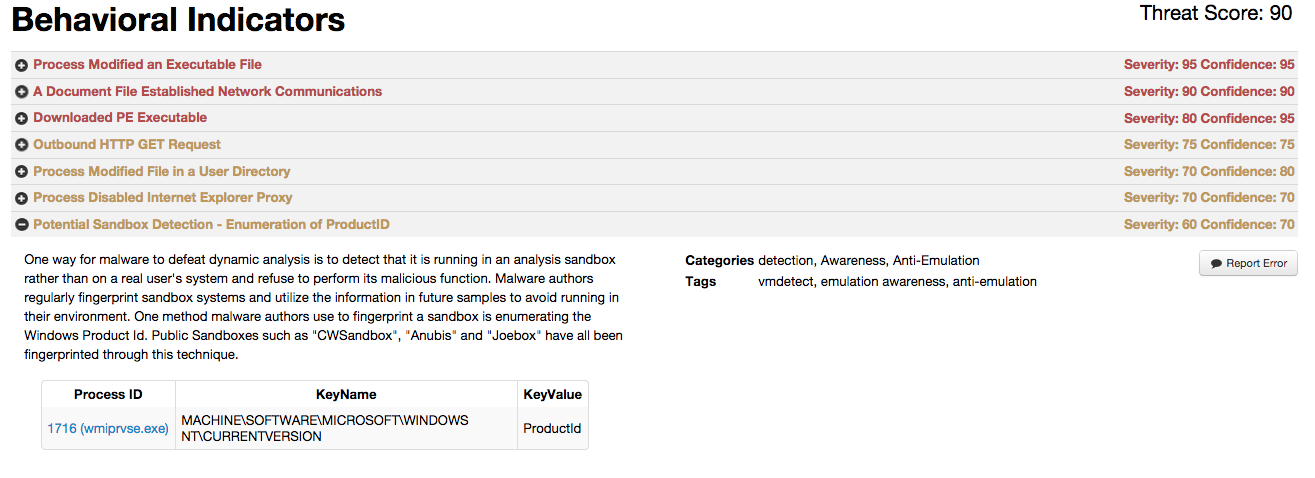This screenshot has width=1315, height=478.
Task: Click plus icon beside Document File Established Network Communications
Action: 22,92
